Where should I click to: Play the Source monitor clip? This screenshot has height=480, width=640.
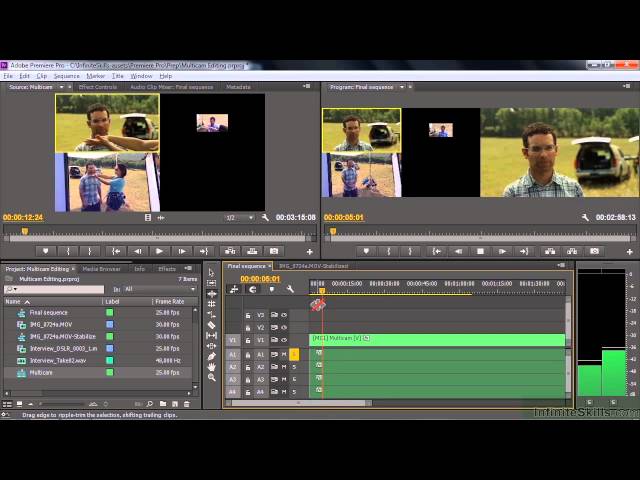[x=160, y=251]
